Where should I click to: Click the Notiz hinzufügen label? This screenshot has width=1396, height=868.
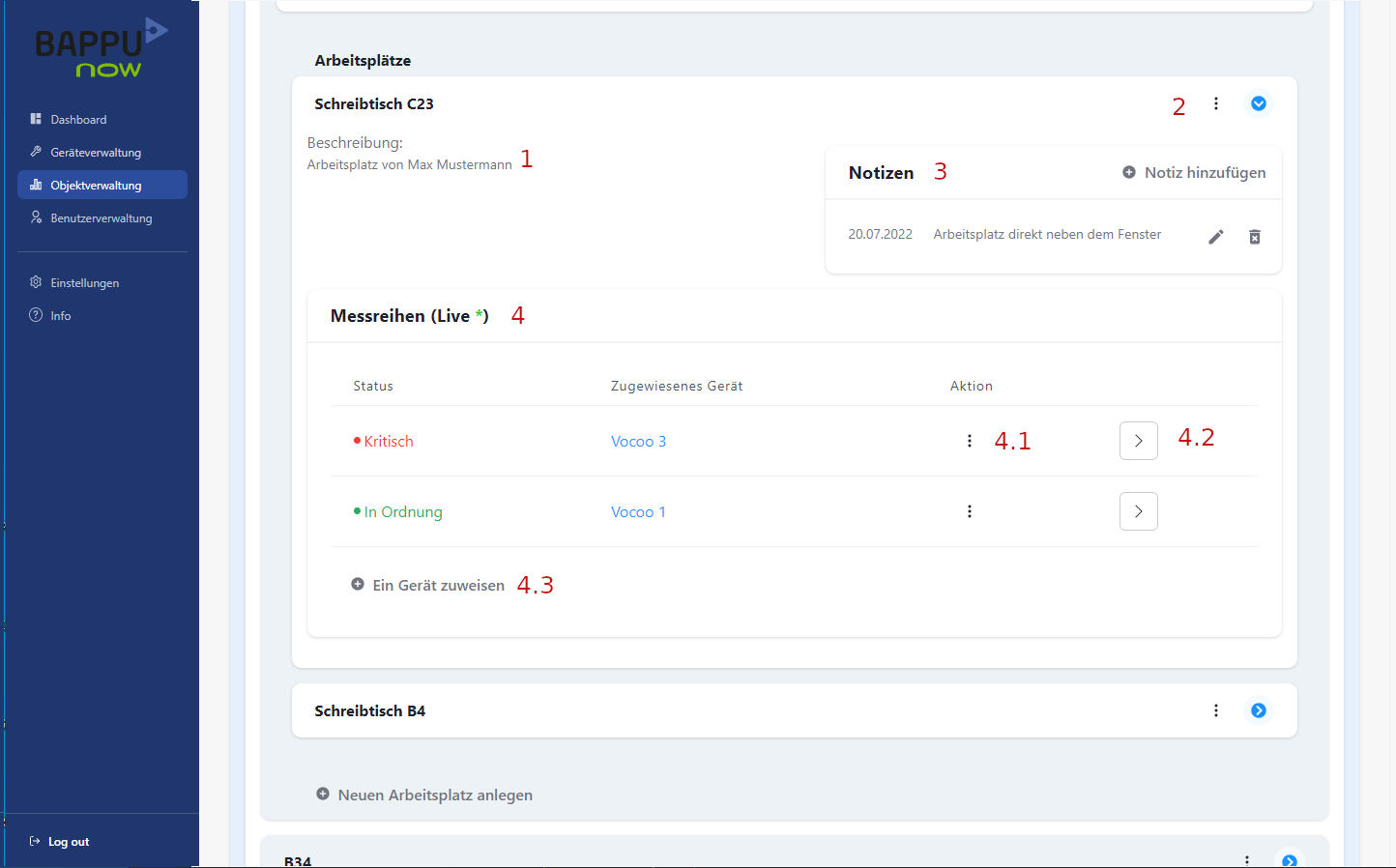point(1206,172)
